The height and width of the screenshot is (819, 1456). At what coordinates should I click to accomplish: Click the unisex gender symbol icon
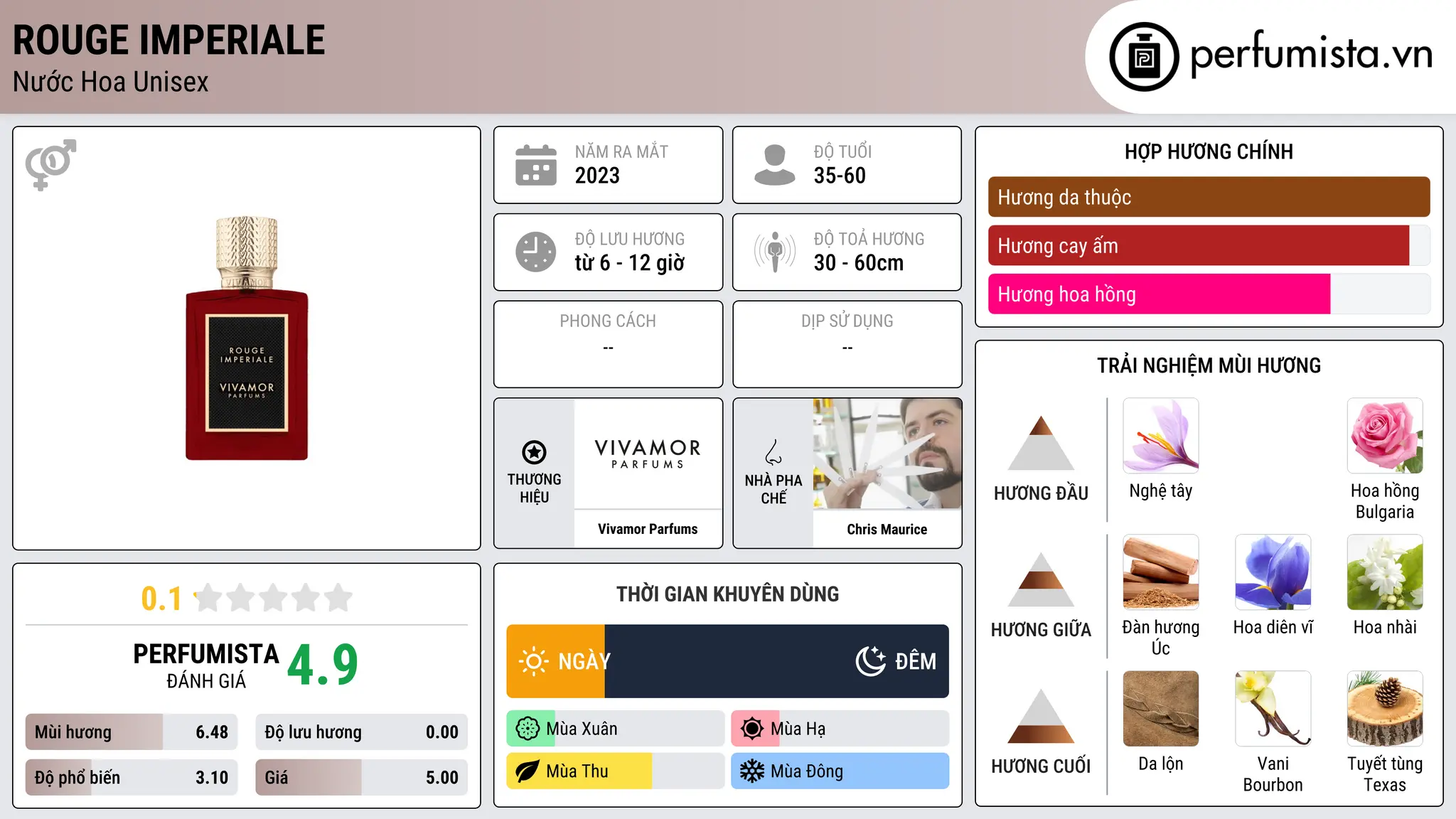[x=50, y=164]
